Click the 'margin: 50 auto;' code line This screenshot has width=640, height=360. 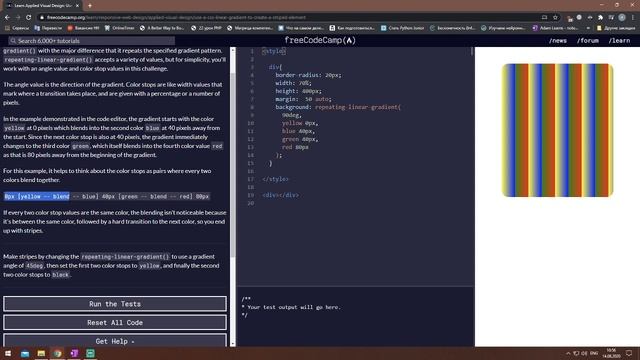click(303, 99)
